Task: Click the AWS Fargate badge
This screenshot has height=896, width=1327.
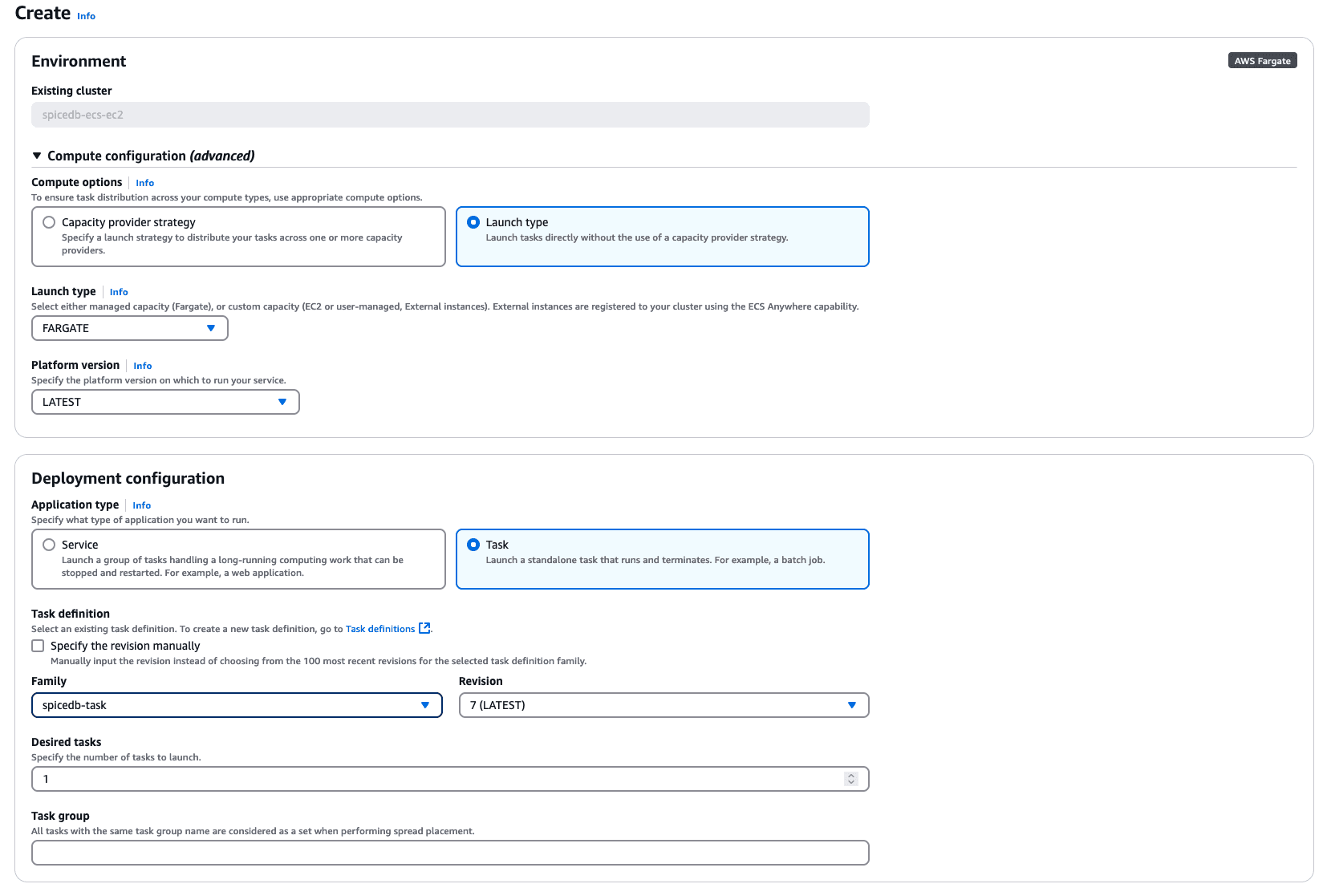Action: pyautogui.click(x=1261, y=61)
